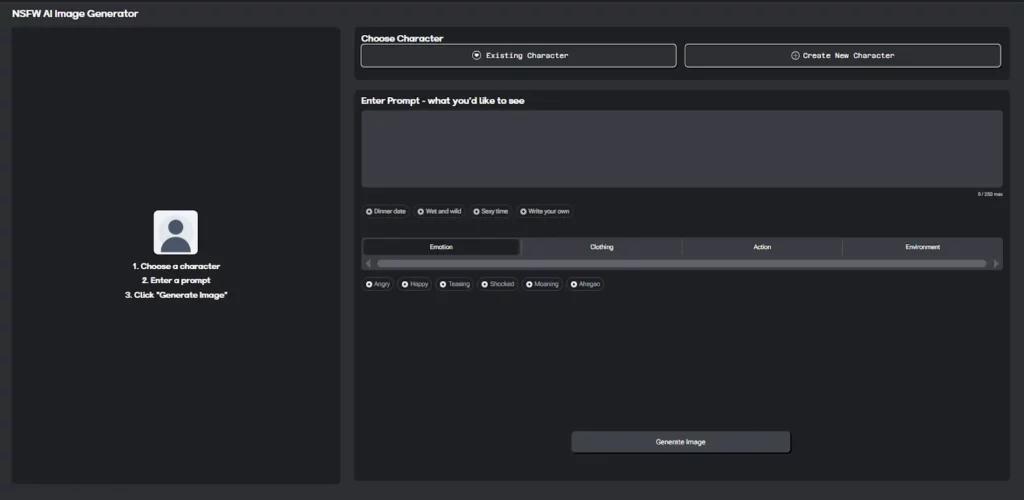Click the plus icon on the Dinner date chip
The height and width of the screenshot is (500, 1024).
pyautogui.click(x=369, y=212)
